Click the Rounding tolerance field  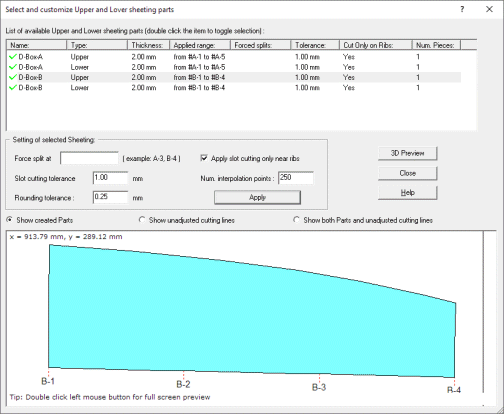click(110, 197)
